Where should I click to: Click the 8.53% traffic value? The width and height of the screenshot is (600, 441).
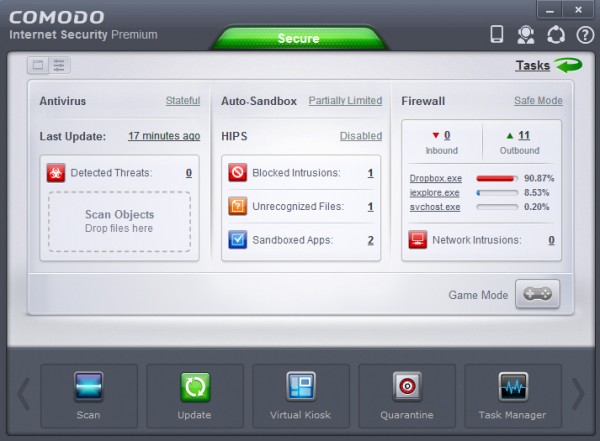click(x=536, y=192)
